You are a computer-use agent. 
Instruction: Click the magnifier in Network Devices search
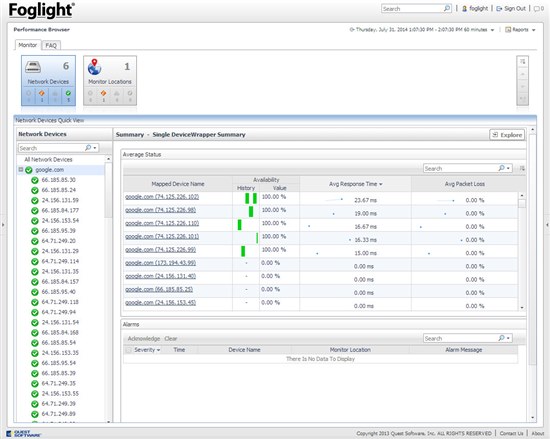(x=88, y=148)
